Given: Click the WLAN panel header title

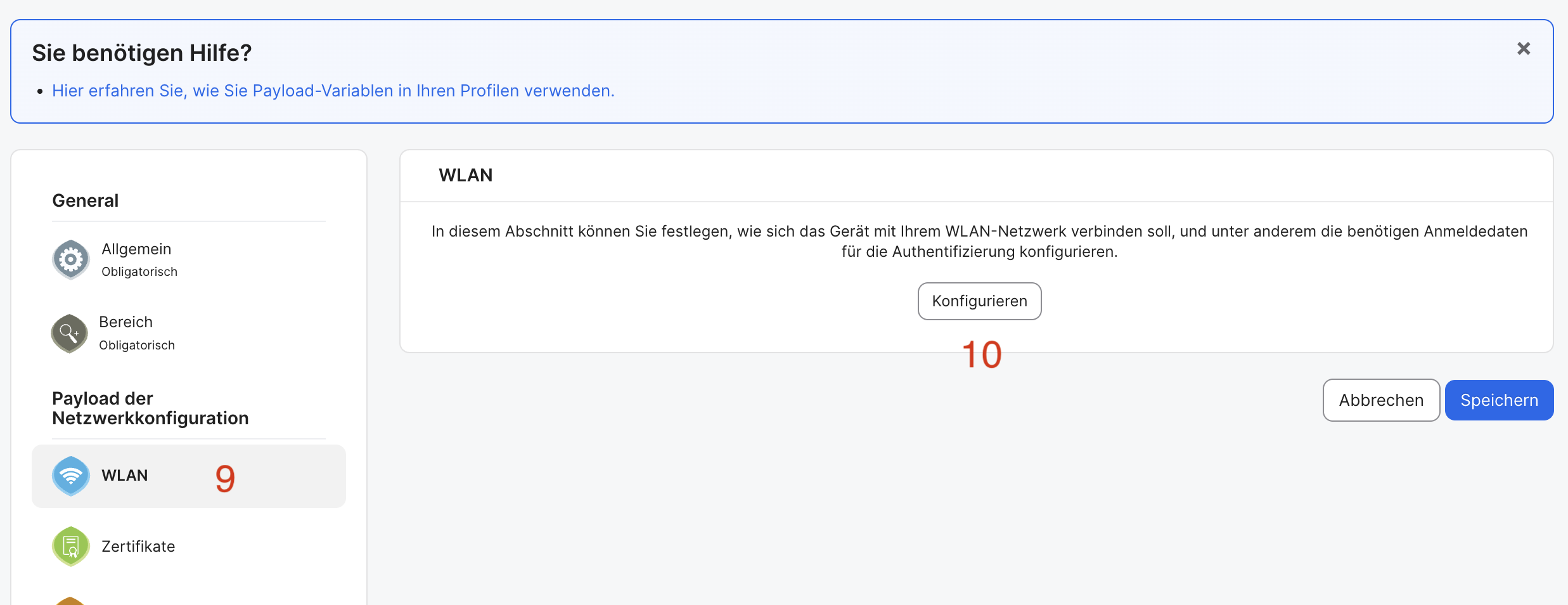Looking at the screenshot, I should point(466,175).
